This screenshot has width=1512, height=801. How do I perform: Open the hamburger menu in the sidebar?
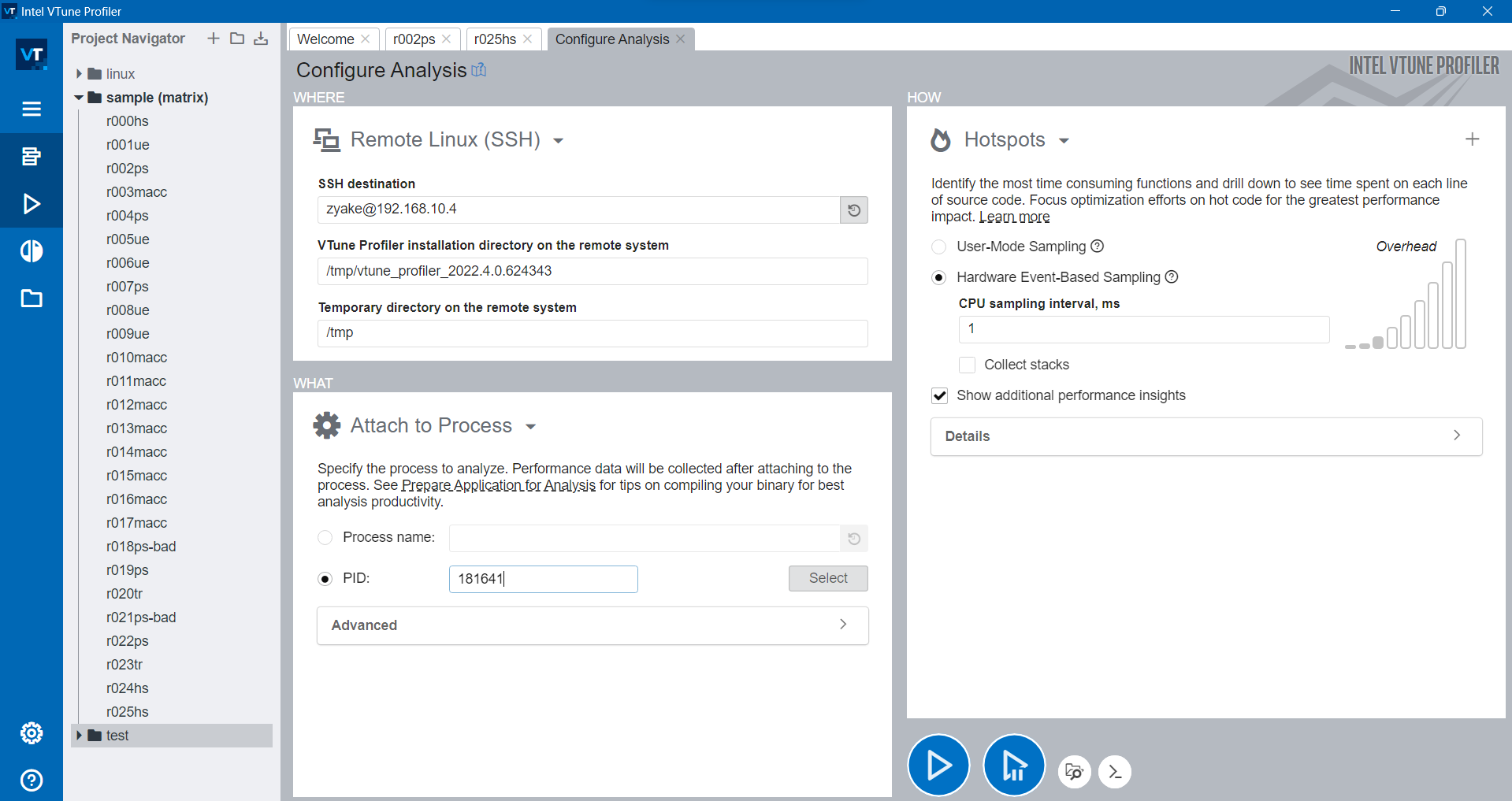(x=32, y=109)
